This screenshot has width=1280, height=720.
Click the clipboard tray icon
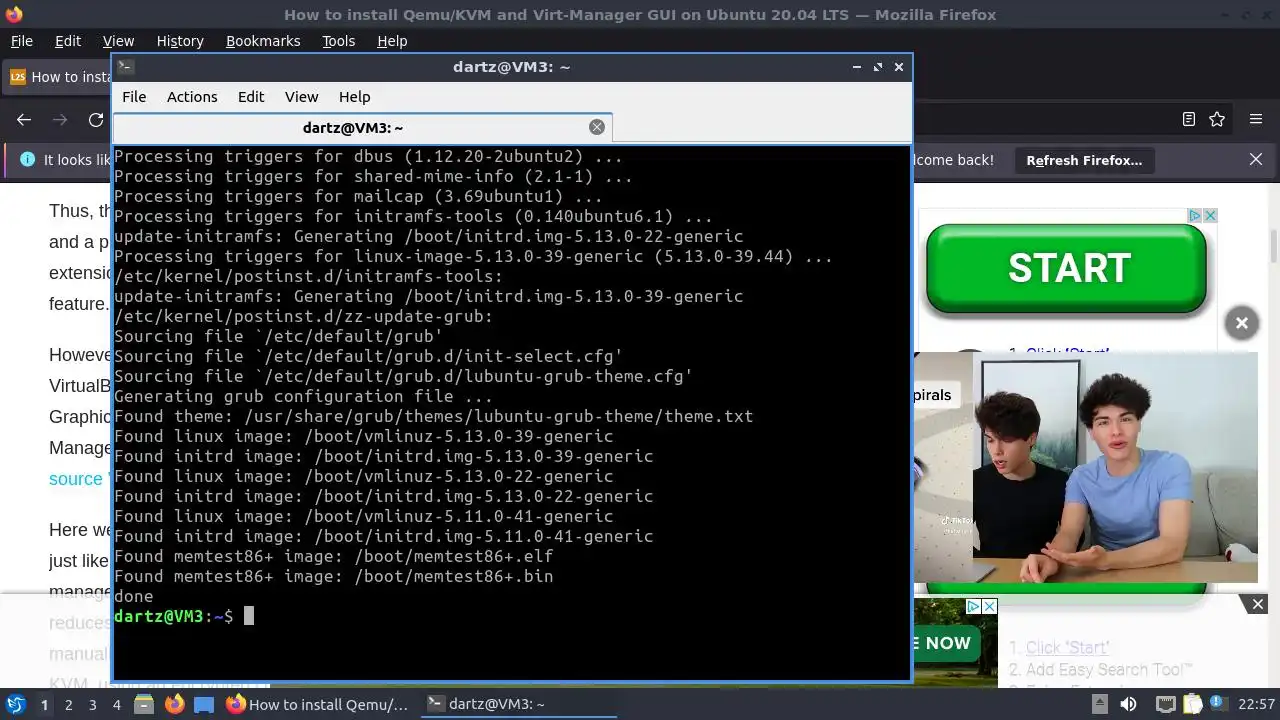pyautogui.click(x=1191, y=704)
